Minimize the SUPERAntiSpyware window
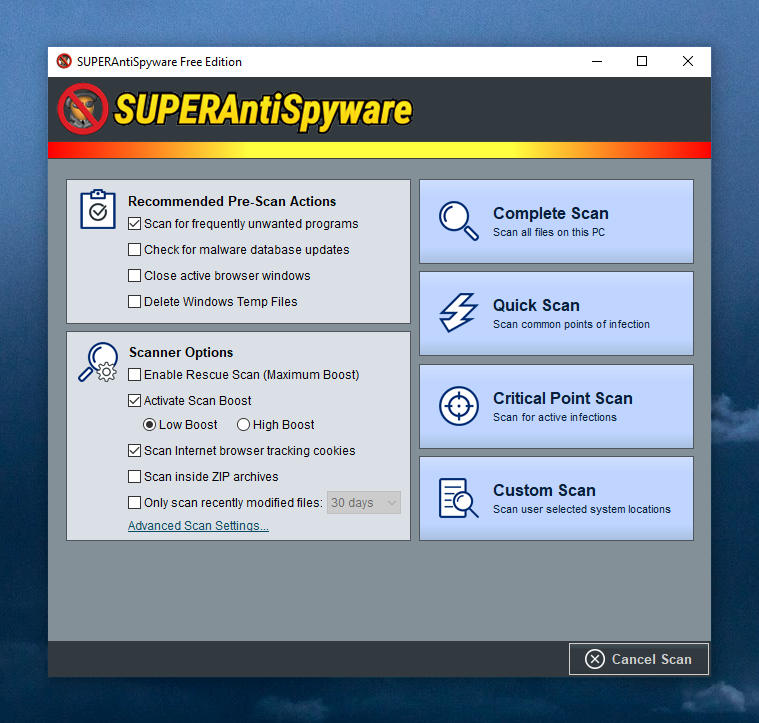This screenshot has height=723, width=759. 597,61
